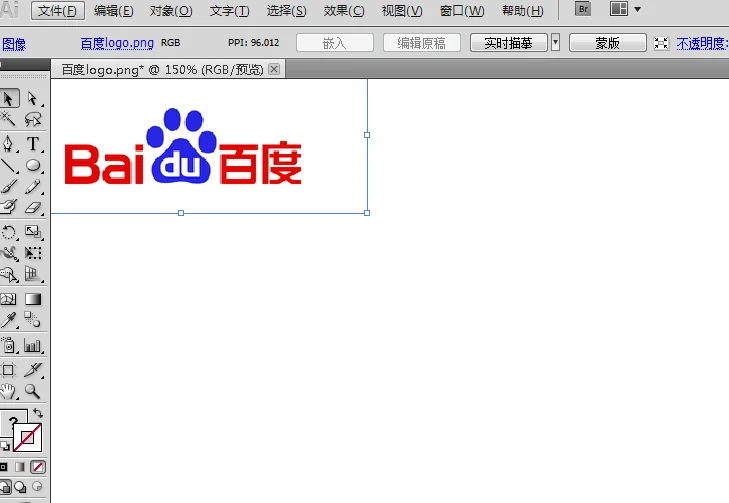Click the grayed-out 编辑原稿 button
Screen dimensions: 729x503
[x=422, y=43]
